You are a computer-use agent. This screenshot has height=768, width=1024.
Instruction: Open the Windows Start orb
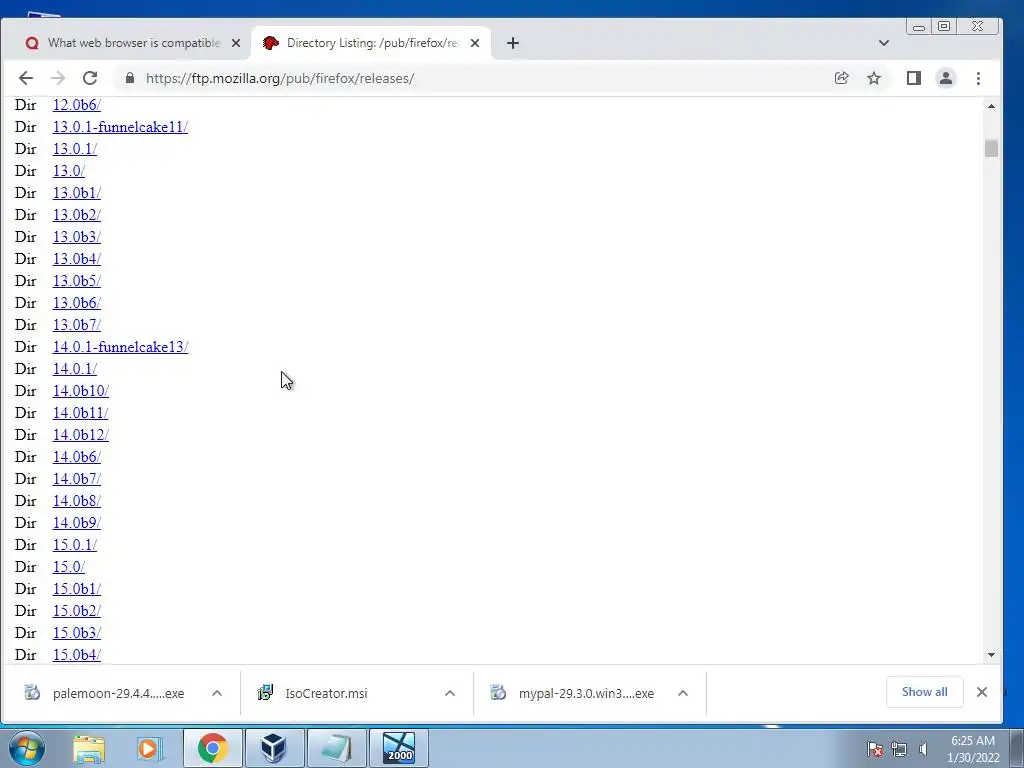click(x=25, y=748)
